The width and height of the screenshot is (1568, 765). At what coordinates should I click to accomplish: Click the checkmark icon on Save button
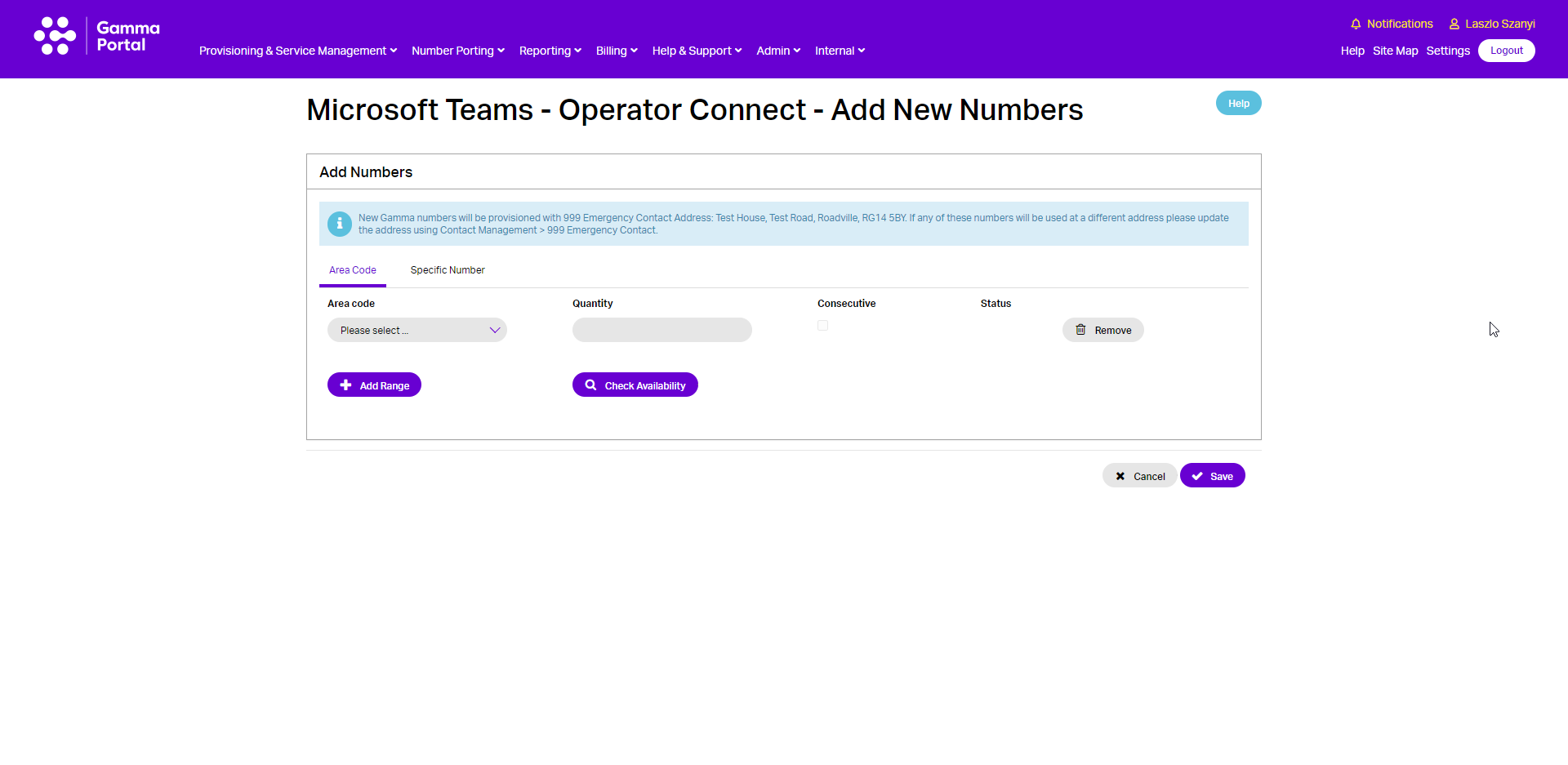pyautogui.click(x=1197, y=476)
